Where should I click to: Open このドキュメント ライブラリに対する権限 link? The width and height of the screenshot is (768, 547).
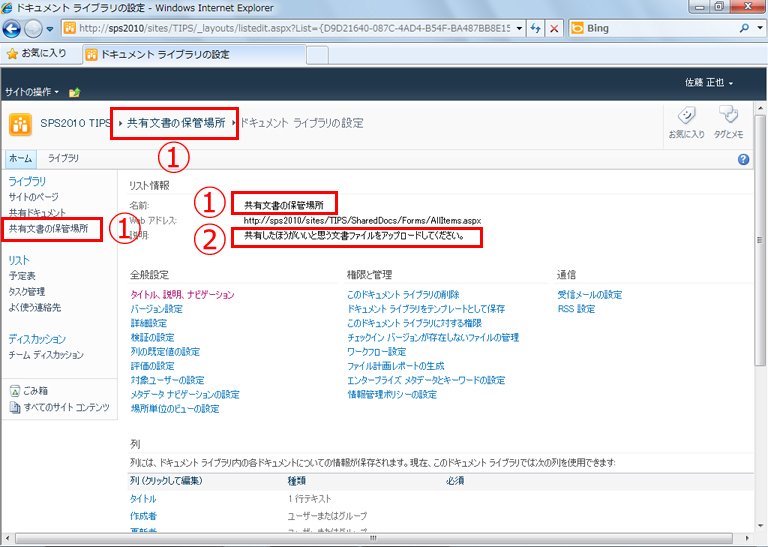414,323
